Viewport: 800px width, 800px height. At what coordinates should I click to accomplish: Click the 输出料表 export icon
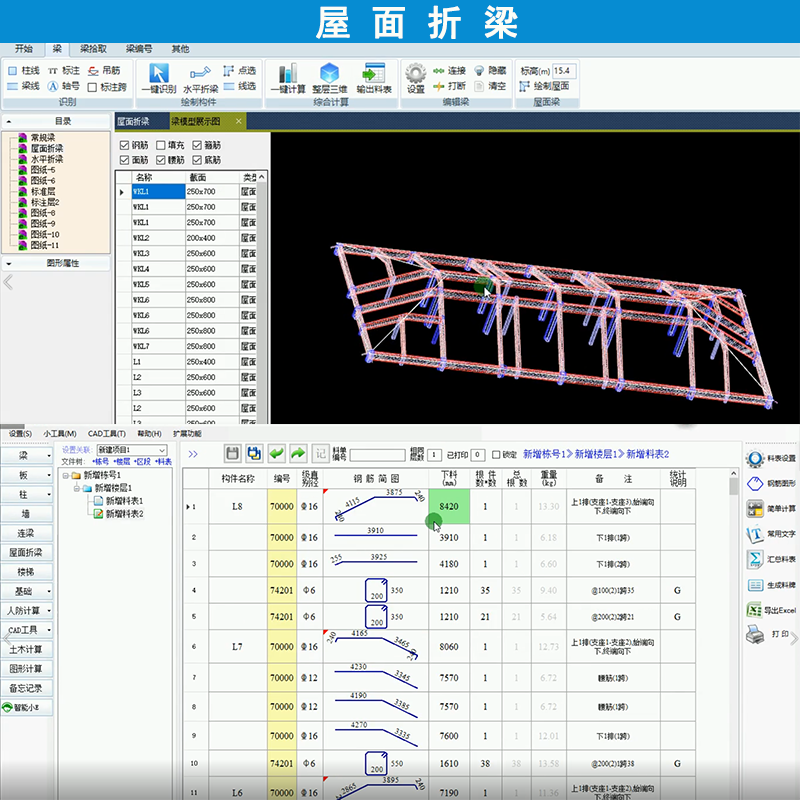coord(374,73)
